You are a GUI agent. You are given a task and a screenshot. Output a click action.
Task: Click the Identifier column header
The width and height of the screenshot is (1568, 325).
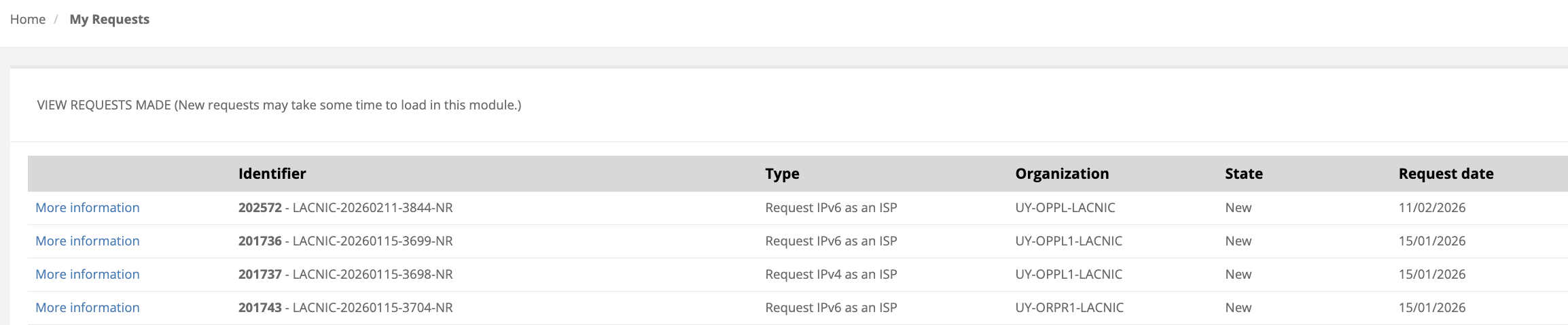click(272, 174)
